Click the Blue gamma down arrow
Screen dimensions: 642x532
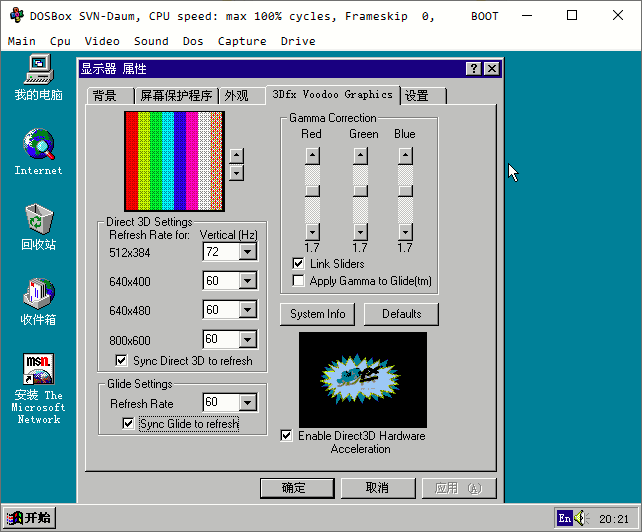405,232
